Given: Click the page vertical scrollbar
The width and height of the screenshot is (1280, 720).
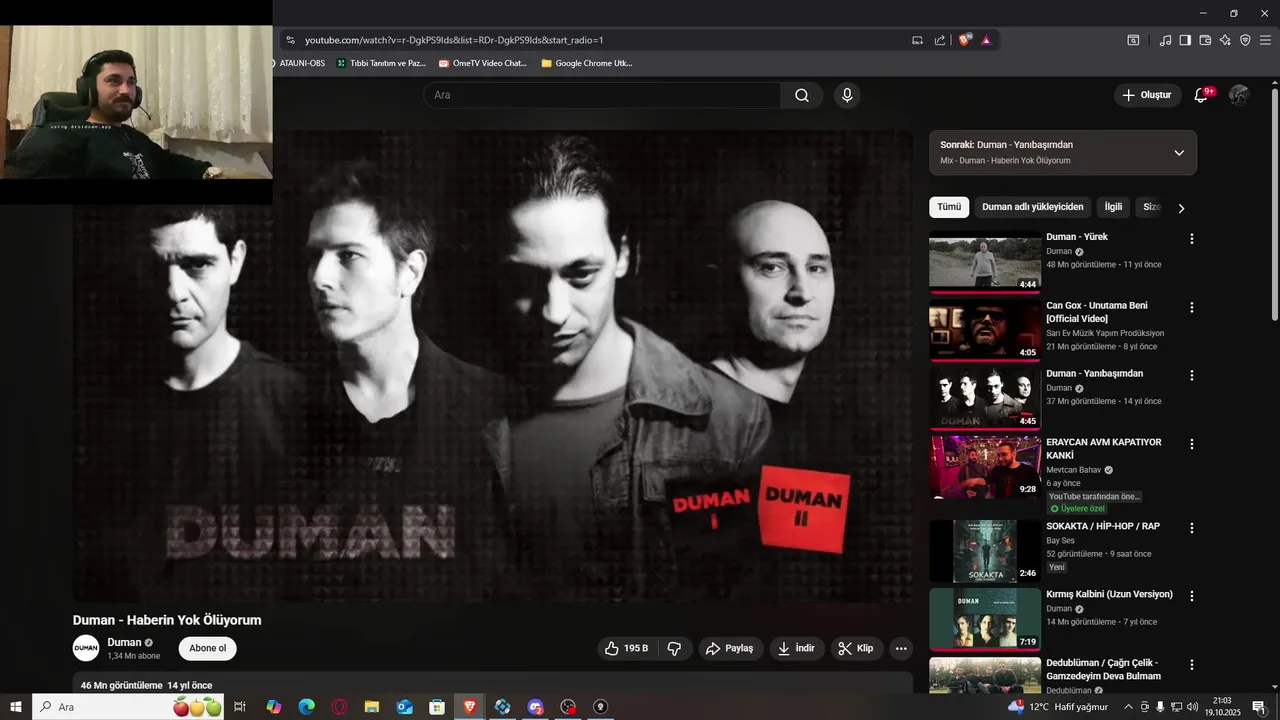Looking at the screenshot, I should 1274,204.
